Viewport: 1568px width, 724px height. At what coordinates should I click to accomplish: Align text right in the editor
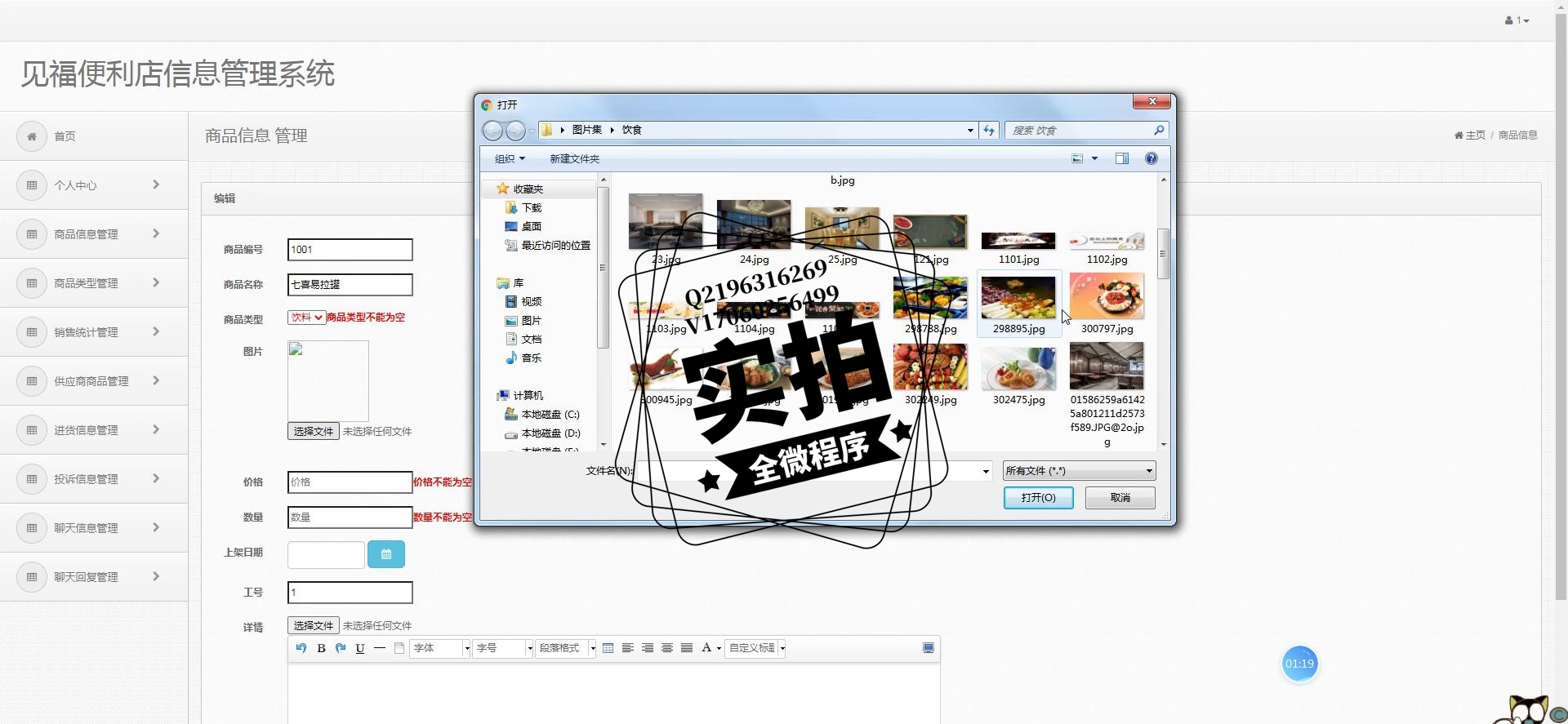[x=647, y=648]
